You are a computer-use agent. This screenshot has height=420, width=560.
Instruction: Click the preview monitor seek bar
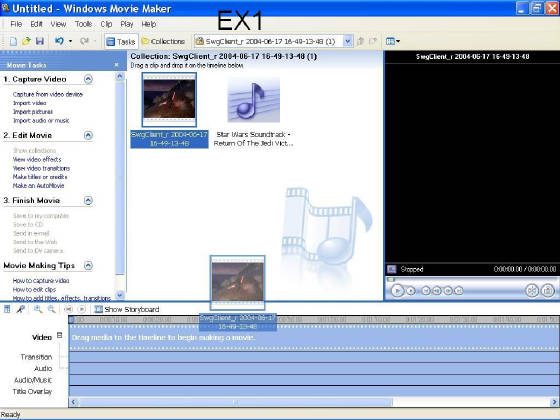click(x=471, y=279)
